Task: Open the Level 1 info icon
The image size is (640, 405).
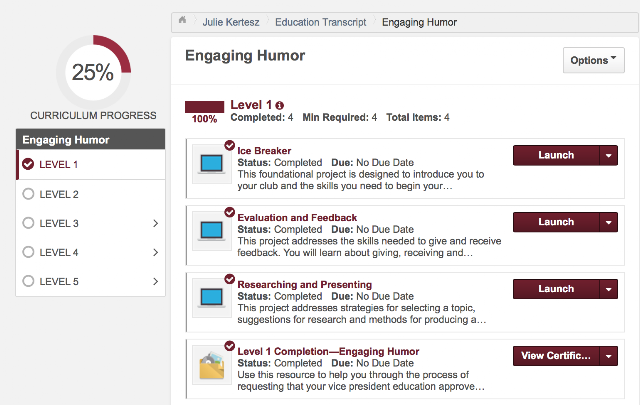Action: [280, 105]
